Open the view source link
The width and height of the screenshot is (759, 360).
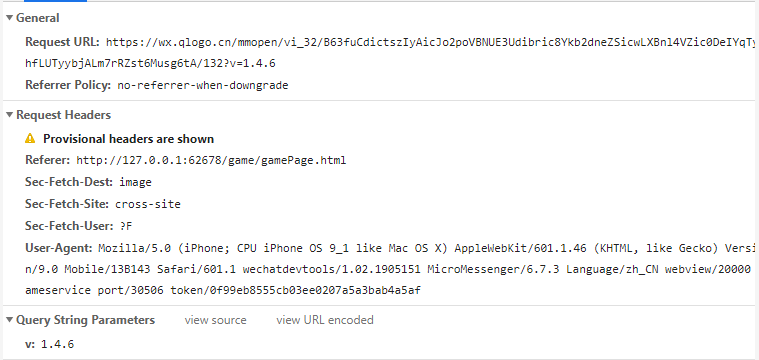point(215,320)
